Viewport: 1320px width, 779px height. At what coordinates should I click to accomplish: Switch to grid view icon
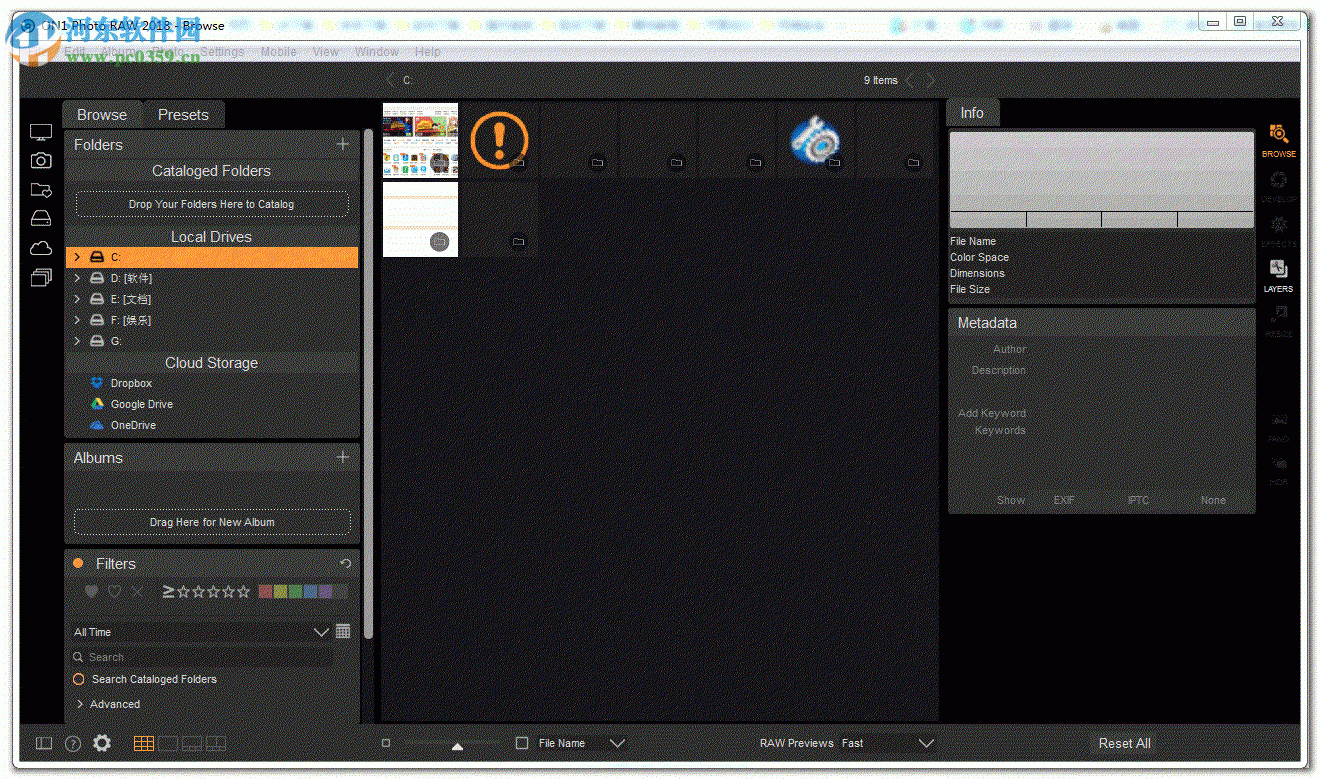click(144, 743)
